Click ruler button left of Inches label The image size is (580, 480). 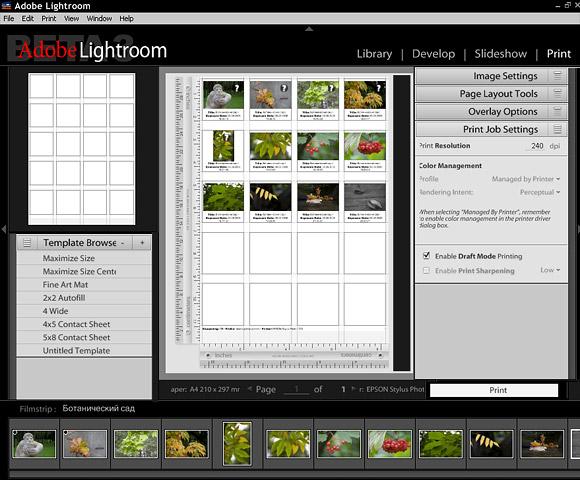pyautogui.click(x=208, y=355)
